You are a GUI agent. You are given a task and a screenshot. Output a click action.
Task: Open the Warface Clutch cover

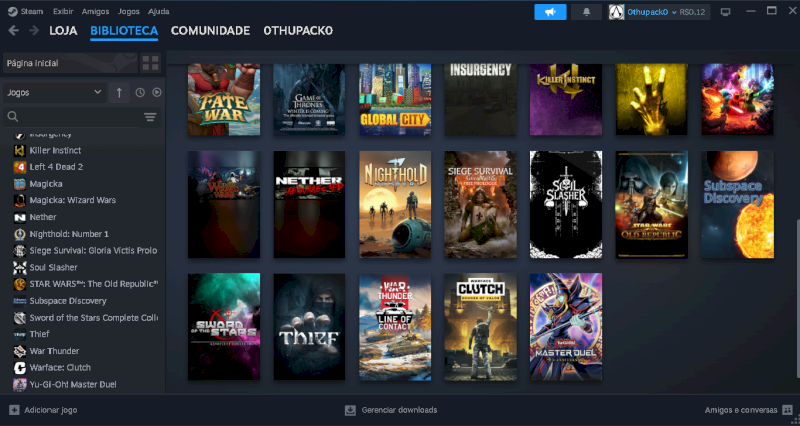(480, 327)
